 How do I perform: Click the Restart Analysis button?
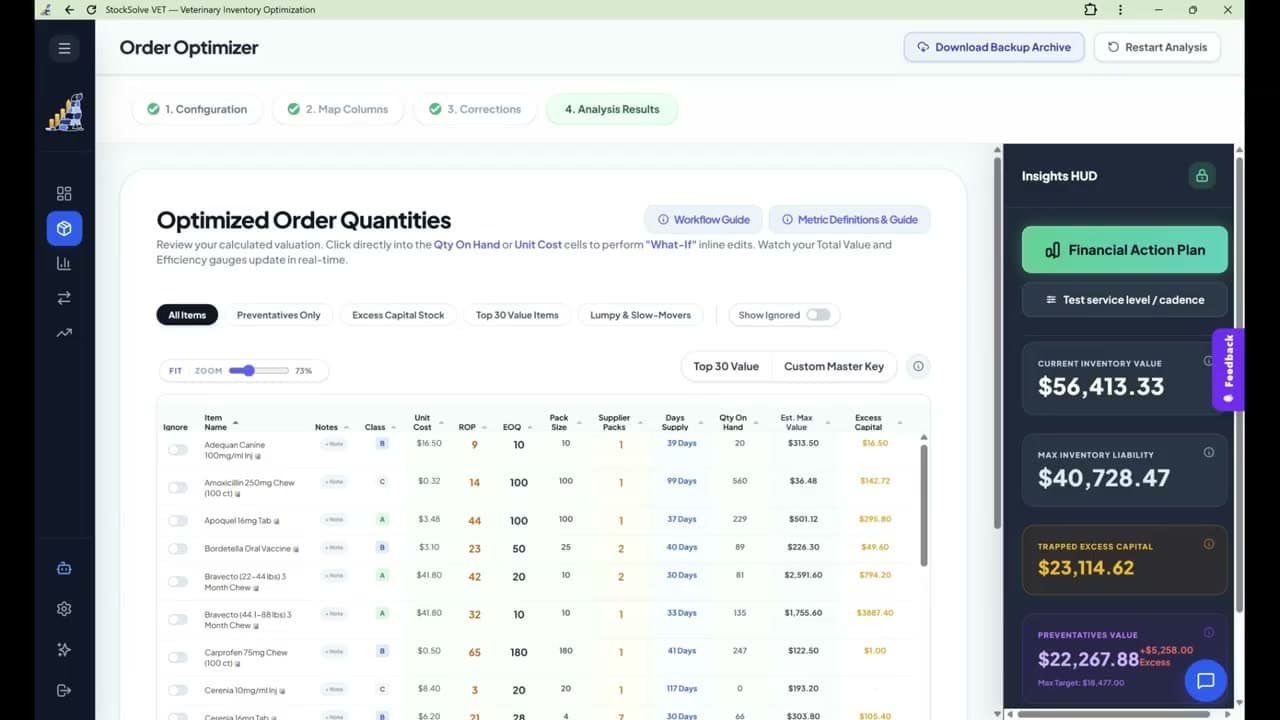1157,47
